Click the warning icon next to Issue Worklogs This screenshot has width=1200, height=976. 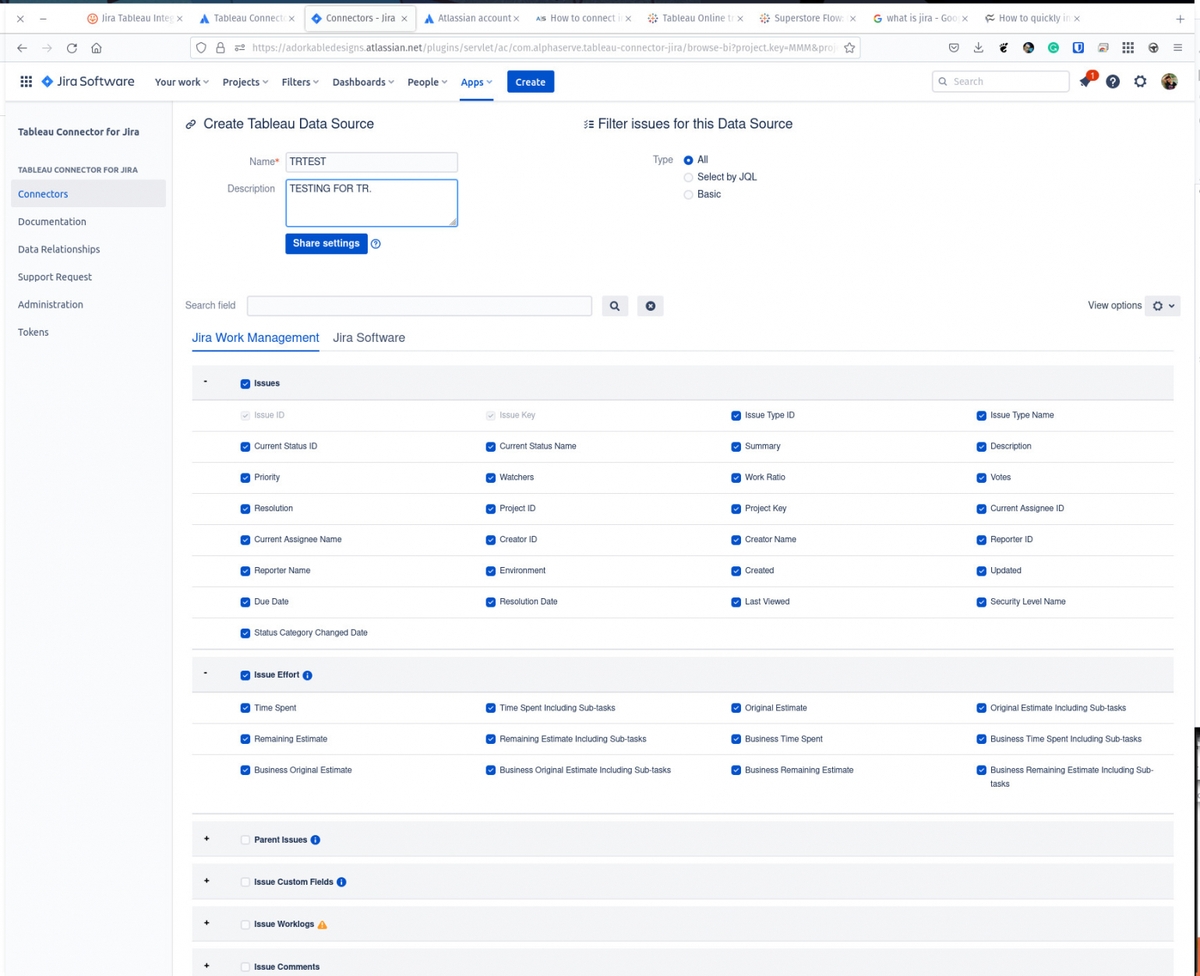click(x=322, y=924)
